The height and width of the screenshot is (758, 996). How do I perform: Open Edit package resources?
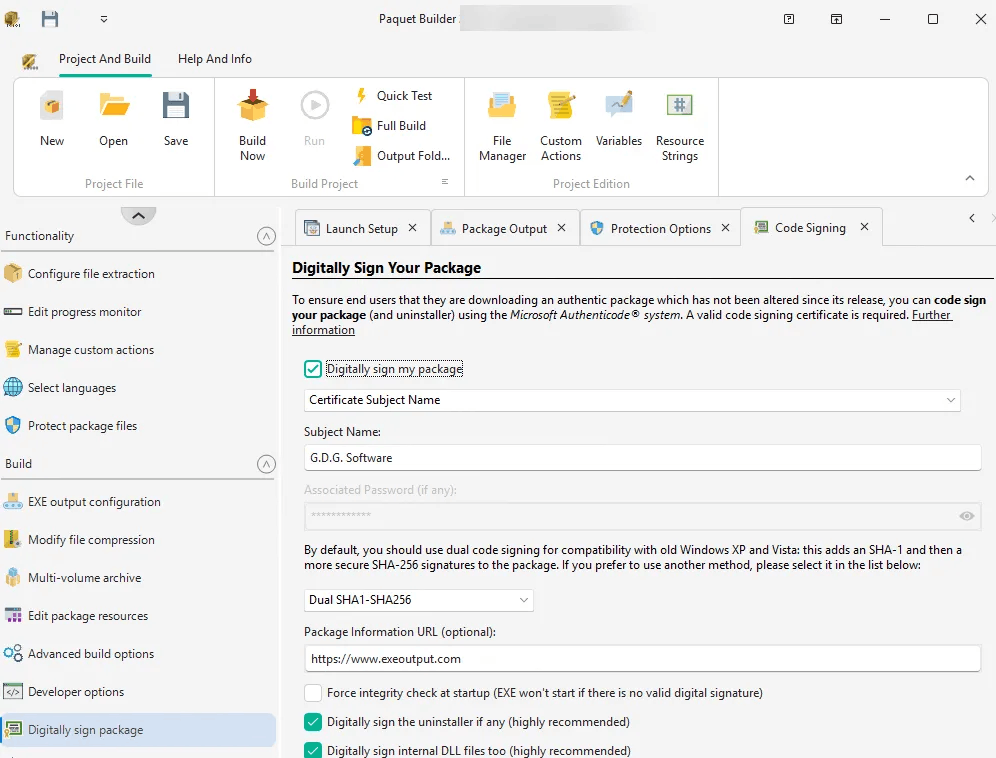click(x=138, y=616)
